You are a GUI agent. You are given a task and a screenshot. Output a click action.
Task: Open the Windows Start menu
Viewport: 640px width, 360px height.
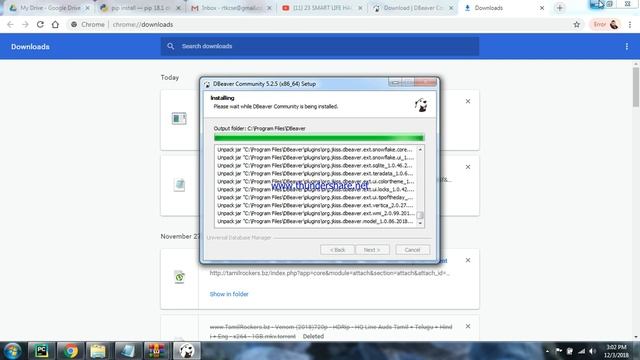tap(13, 351)
